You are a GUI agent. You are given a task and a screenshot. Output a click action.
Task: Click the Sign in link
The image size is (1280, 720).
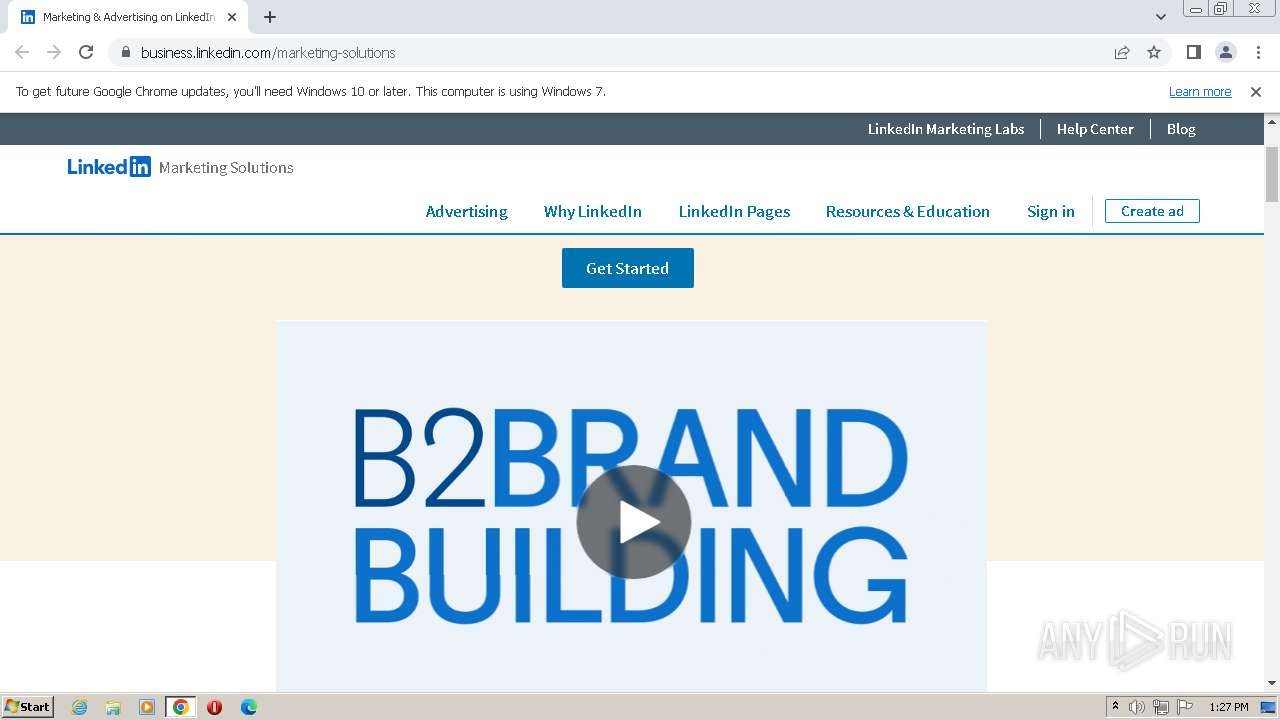tap(1051, 211)
